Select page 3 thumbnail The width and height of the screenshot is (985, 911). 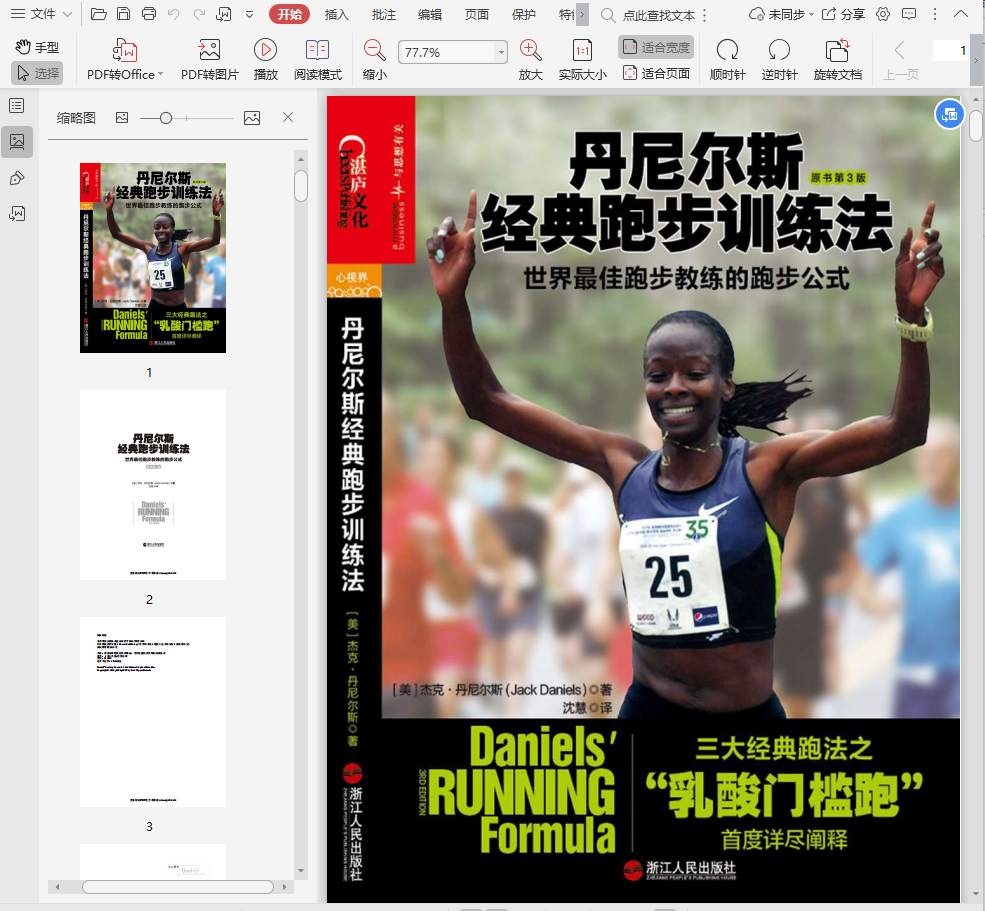tap(153, 712)
